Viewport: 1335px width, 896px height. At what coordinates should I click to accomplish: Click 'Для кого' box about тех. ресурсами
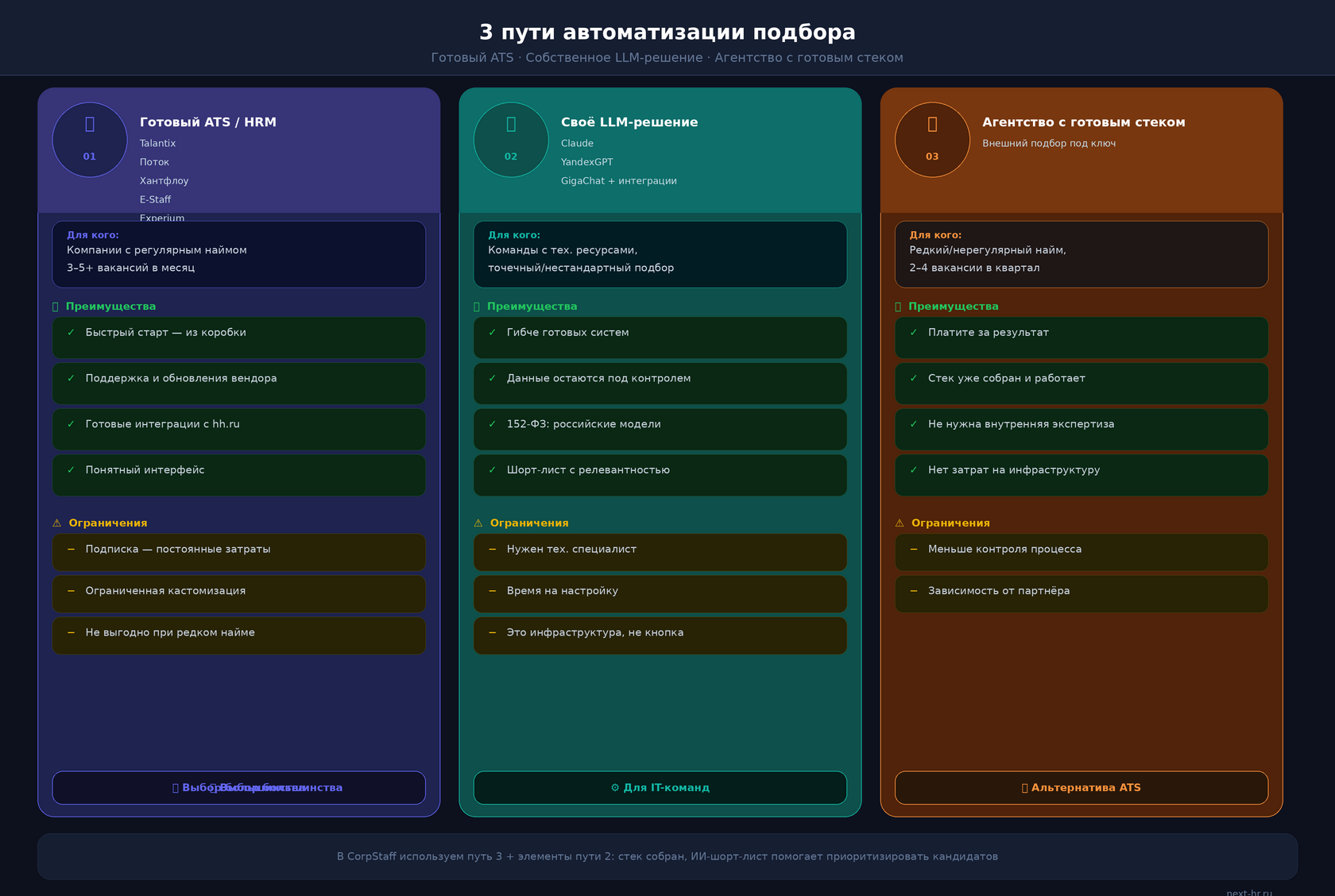click(660, 254)
